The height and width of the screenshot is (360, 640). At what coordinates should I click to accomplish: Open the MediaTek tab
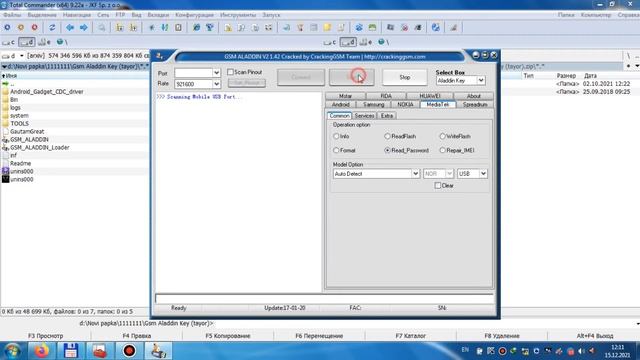point(438,104)
